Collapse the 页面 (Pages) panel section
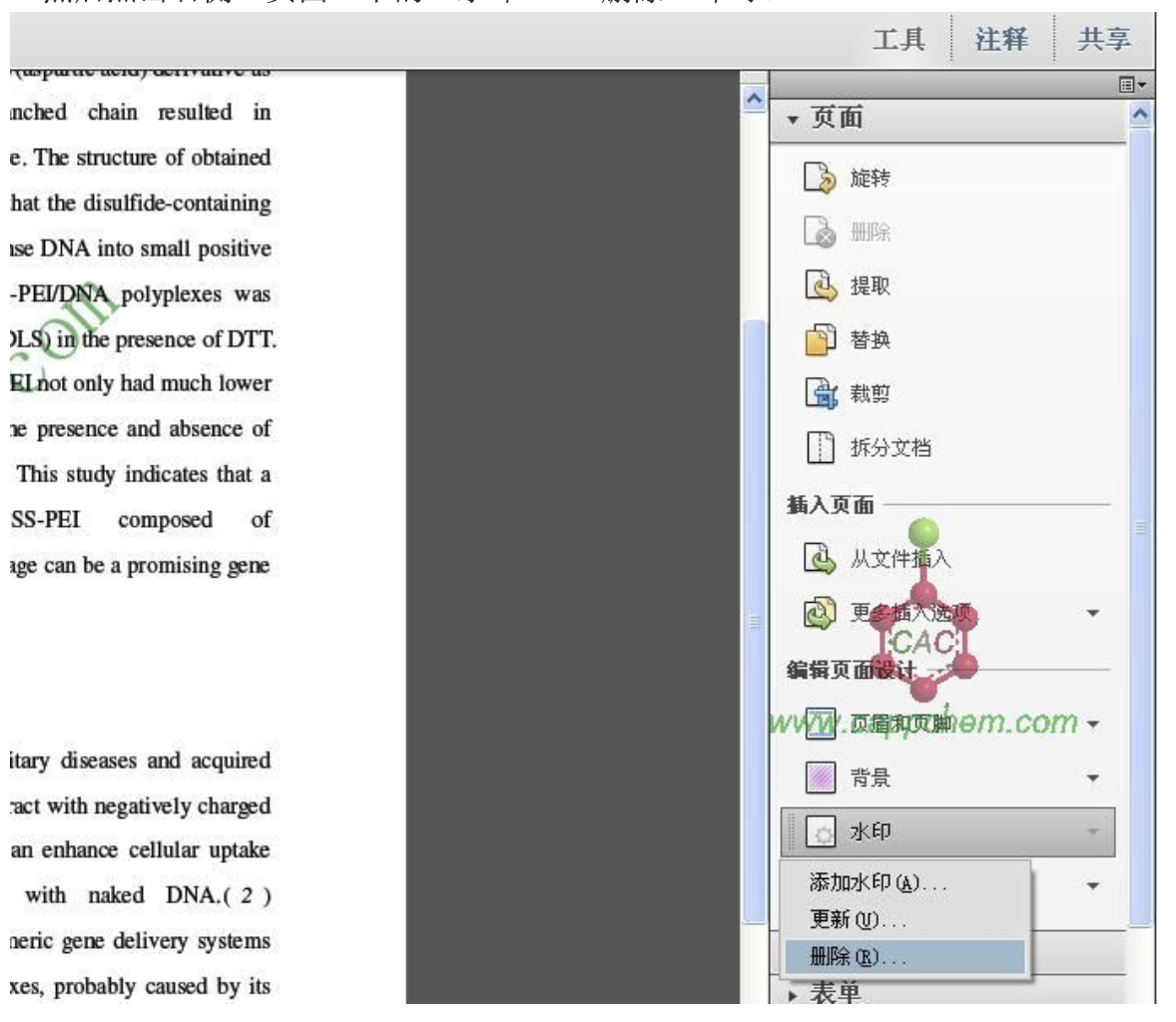The image size is (1176, 1022). click(793, 119)
